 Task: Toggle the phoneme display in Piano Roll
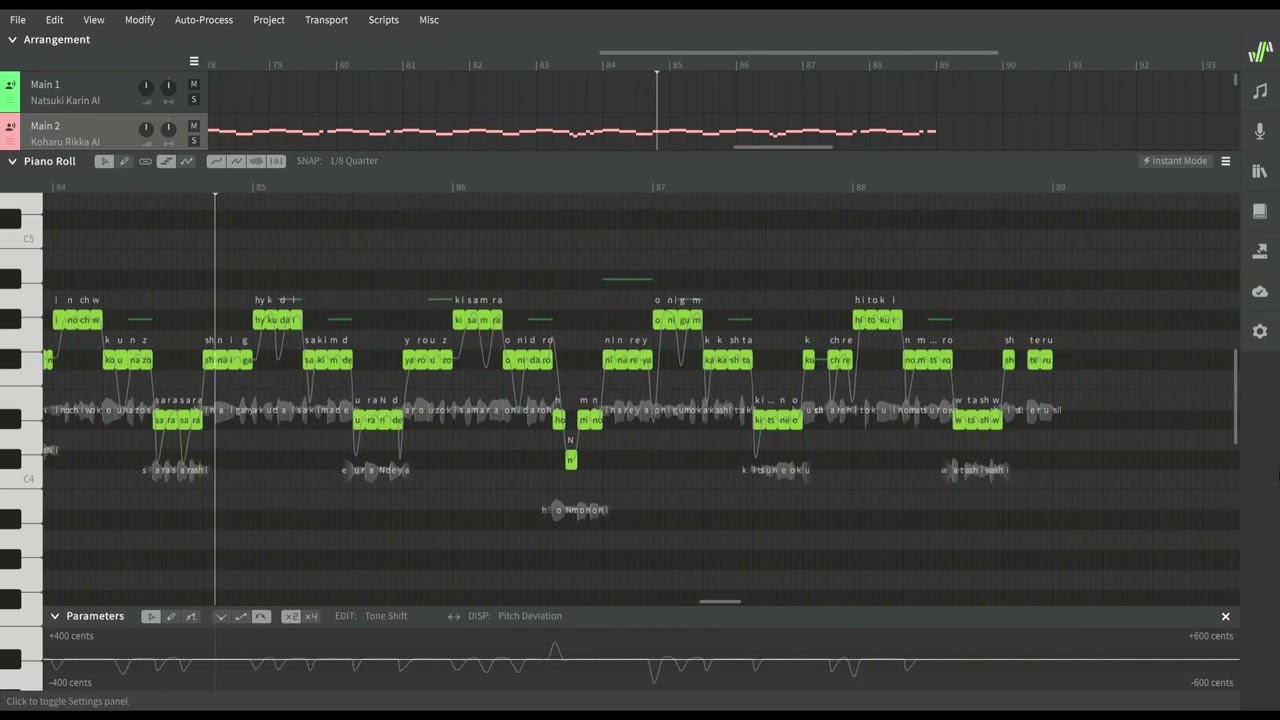pos(276,161)
